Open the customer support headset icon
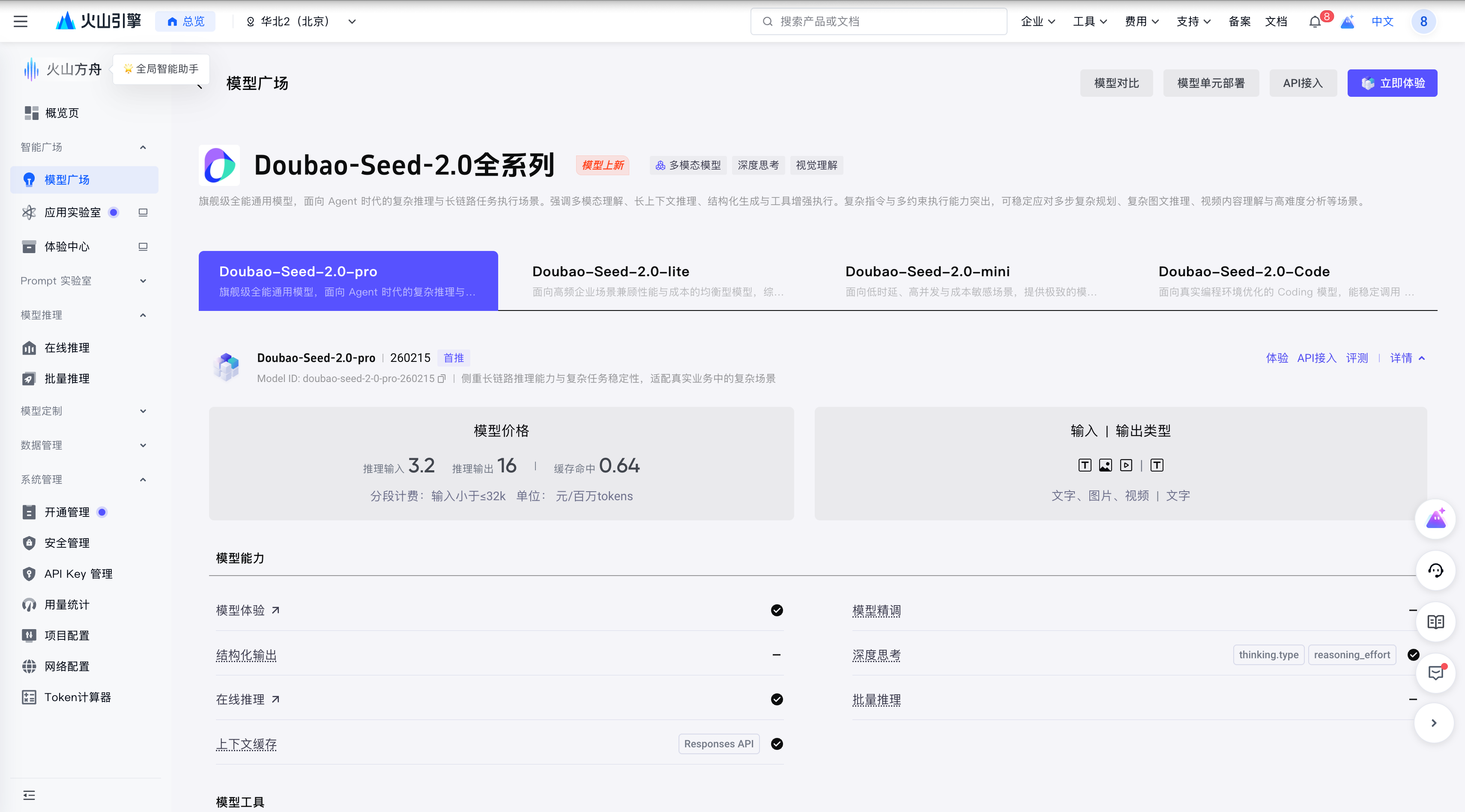 pyautogui.click(x=1435, y=570)
